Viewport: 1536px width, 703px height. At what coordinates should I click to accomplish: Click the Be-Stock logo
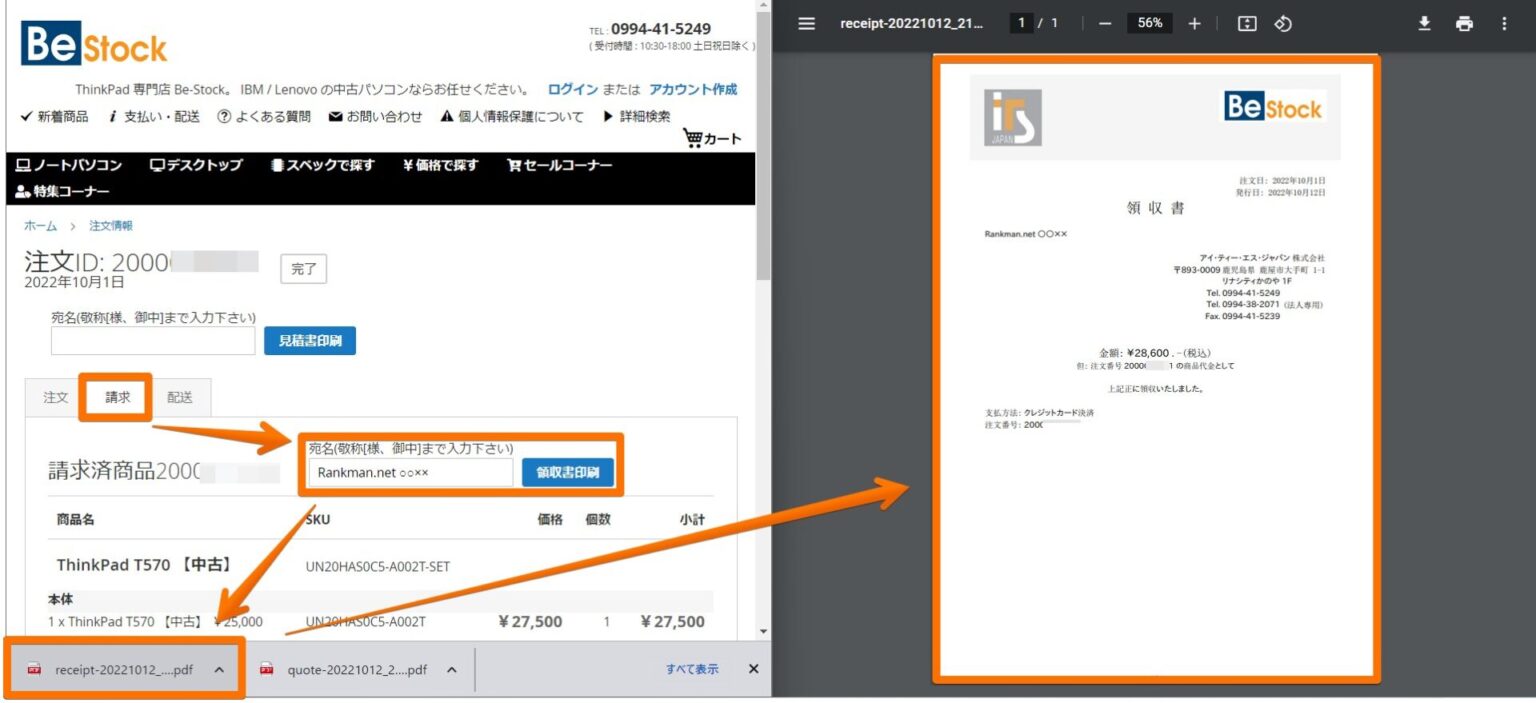point(93,43)
